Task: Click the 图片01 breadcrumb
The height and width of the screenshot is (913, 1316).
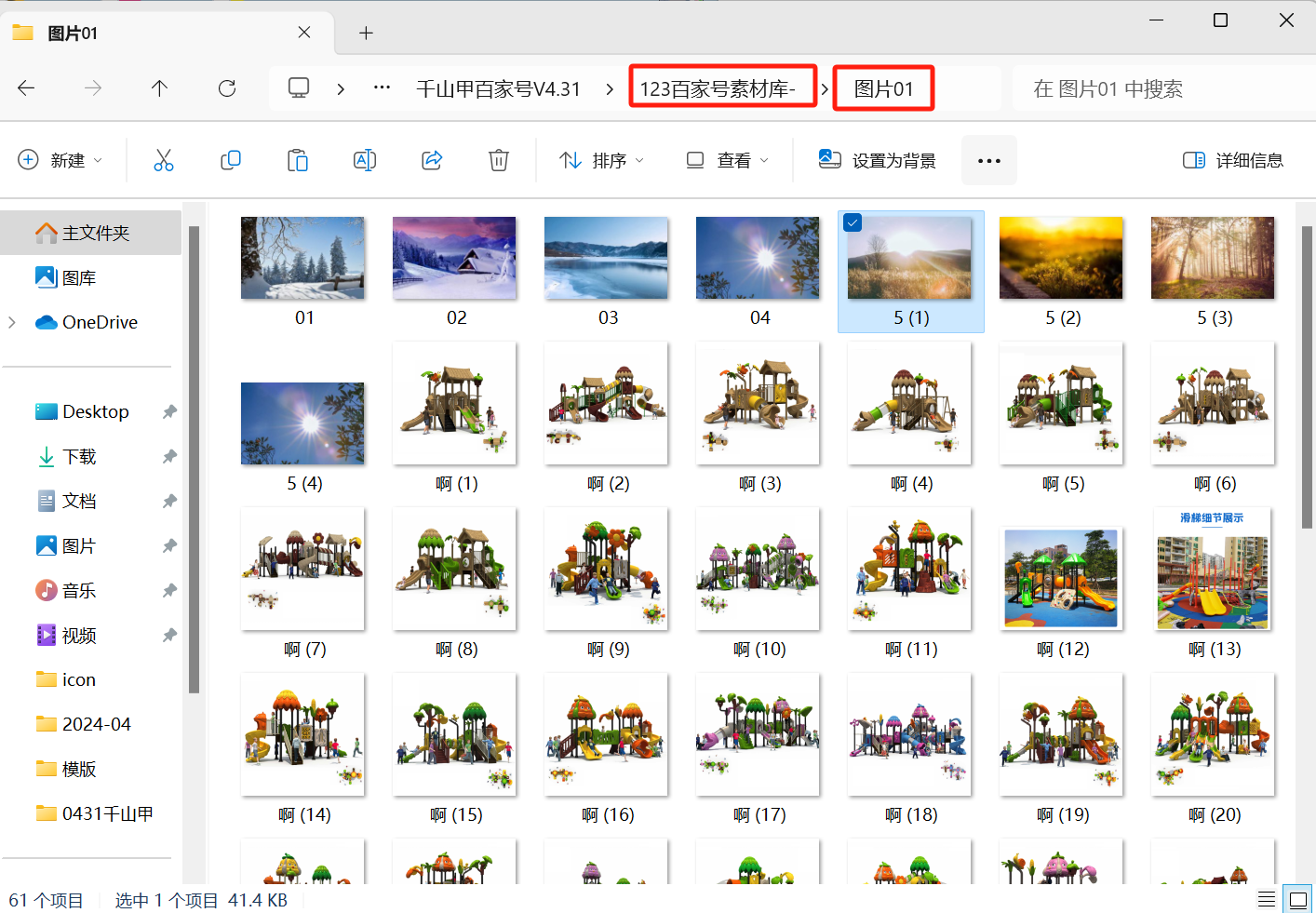Action: coord(883,88)
